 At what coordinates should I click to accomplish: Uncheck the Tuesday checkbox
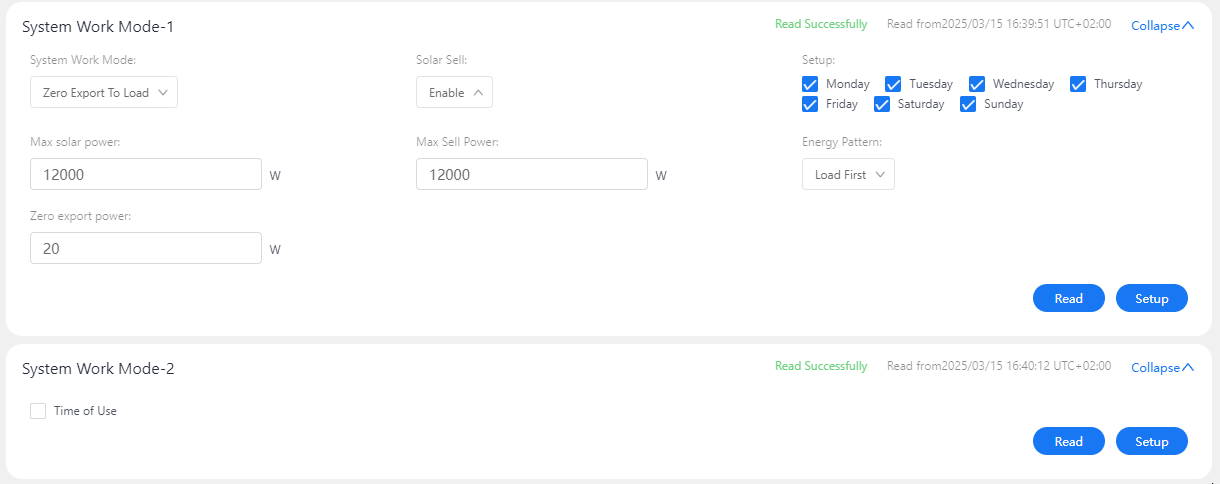coord(894,84)
